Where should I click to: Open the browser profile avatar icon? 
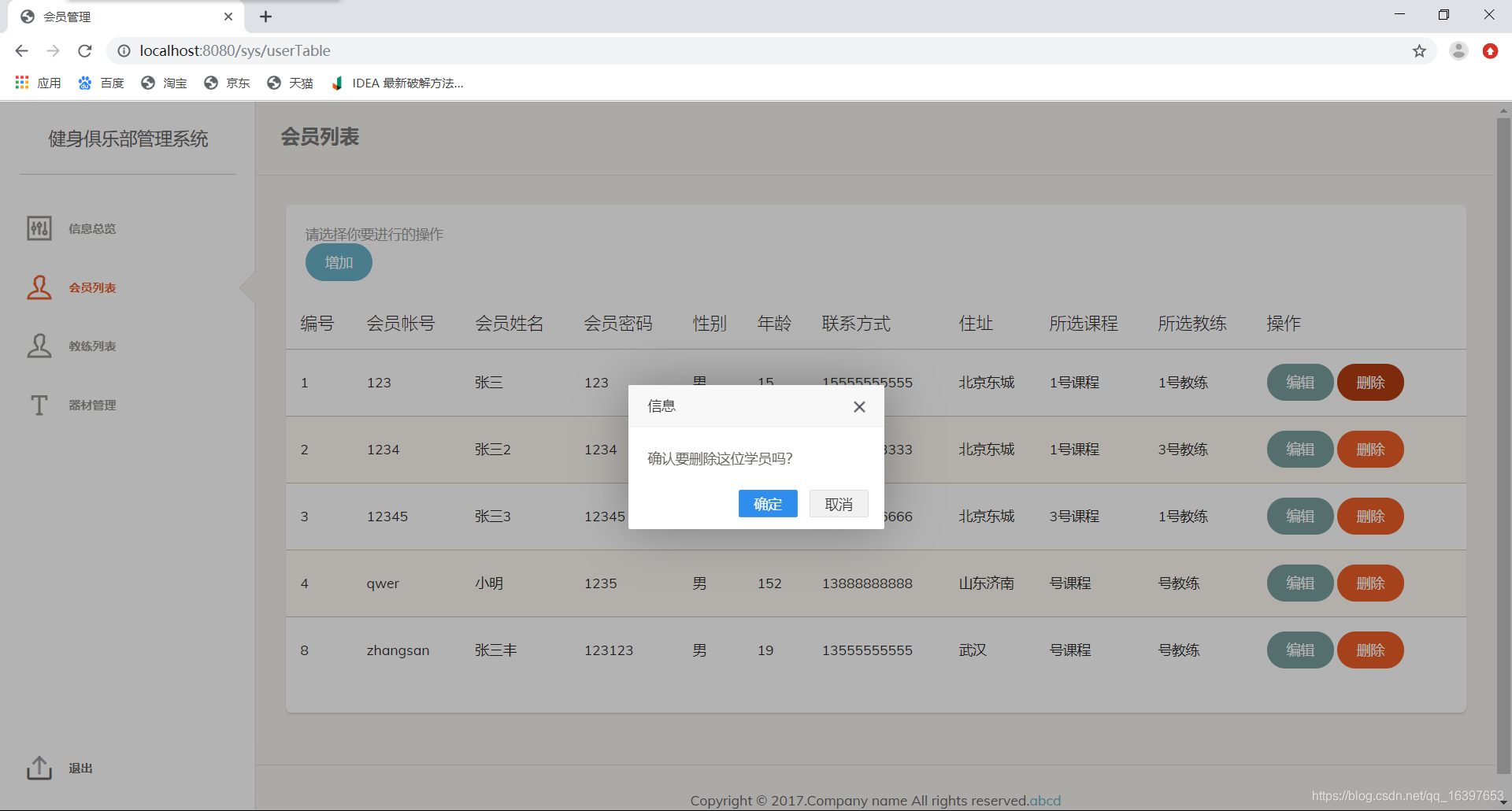(x=1458, y=50)
